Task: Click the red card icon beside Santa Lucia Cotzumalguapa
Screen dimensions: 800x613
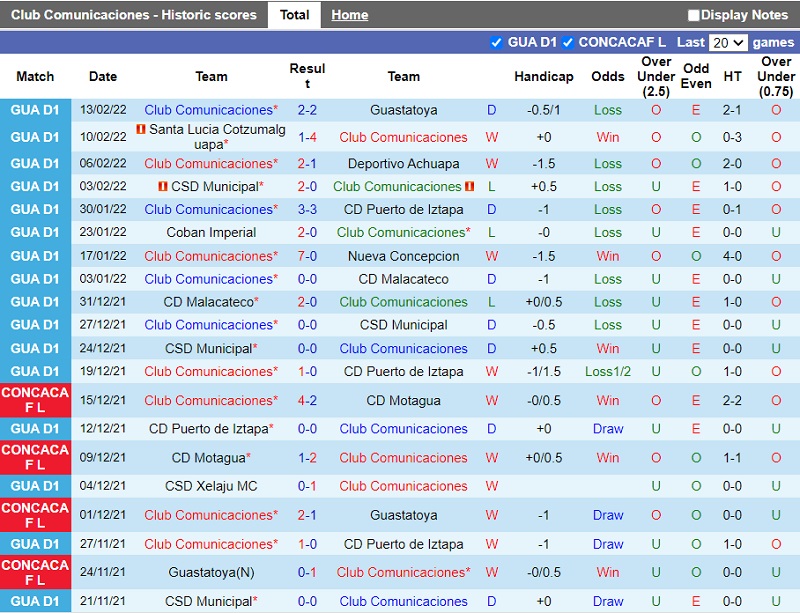Action: [141, 130]
